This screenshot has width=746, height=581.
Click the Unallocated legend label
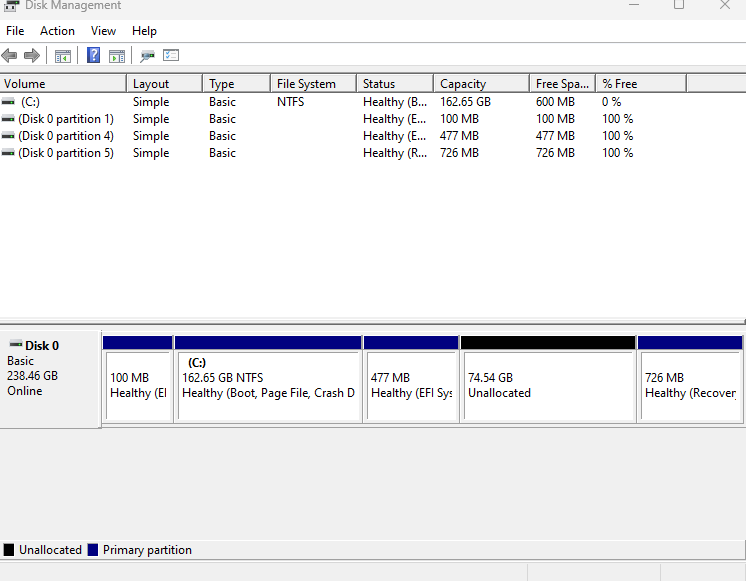tap(50, 550)
